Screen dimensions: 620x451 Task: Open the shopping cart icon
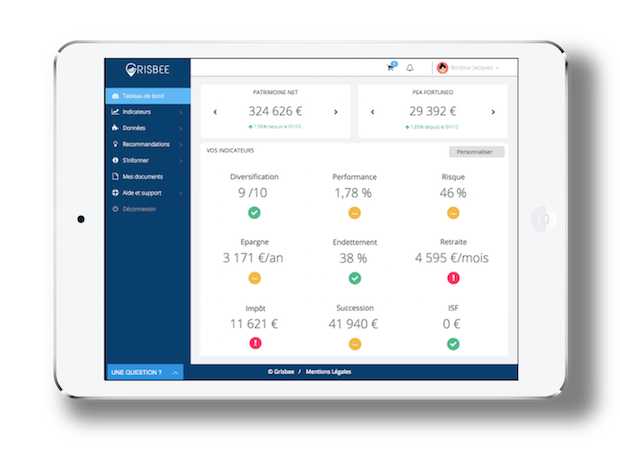[391, 68]
